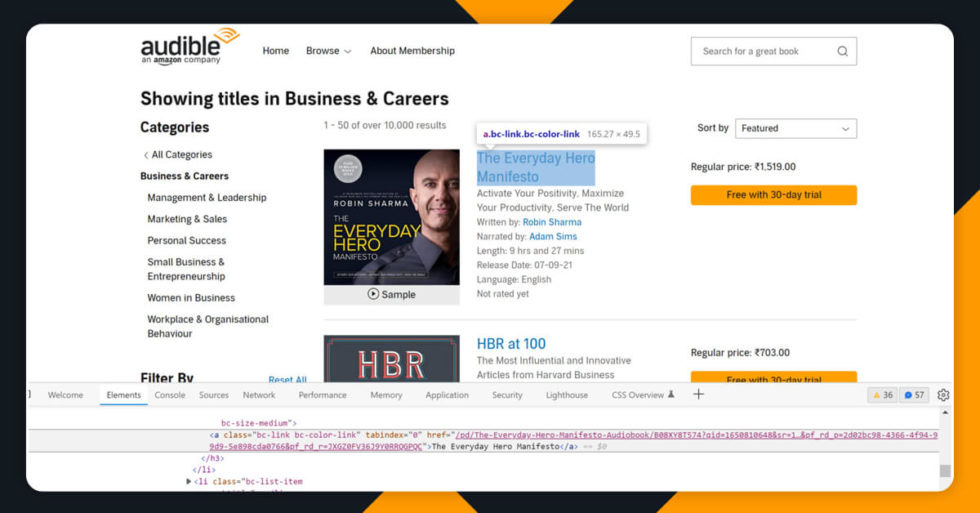The image size is (980, 513).
Task: Click the warnings count badge 36
Action: point(882,395)
